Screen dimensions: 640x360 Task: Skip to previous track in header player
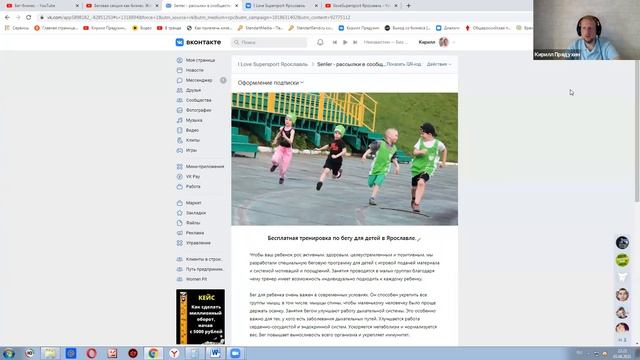point(335,42)
